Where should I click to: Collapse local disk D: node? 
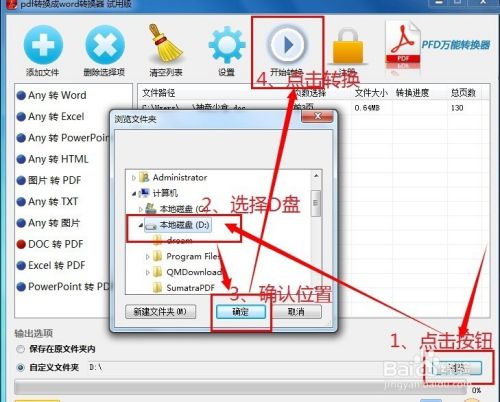click(x=141, y=225)
